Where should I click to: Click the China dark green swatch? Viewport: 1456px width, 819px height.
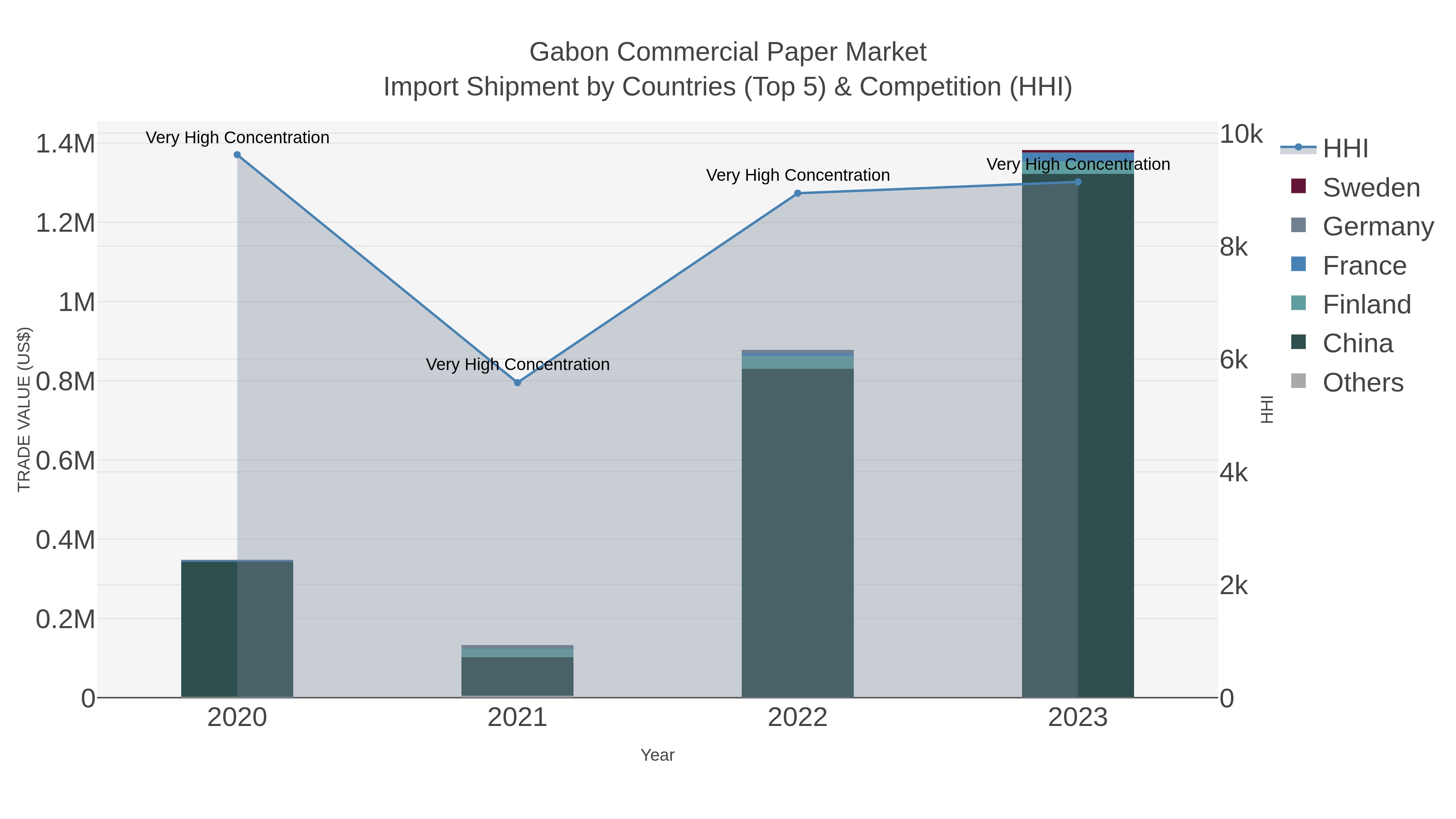coord(1299,342)
